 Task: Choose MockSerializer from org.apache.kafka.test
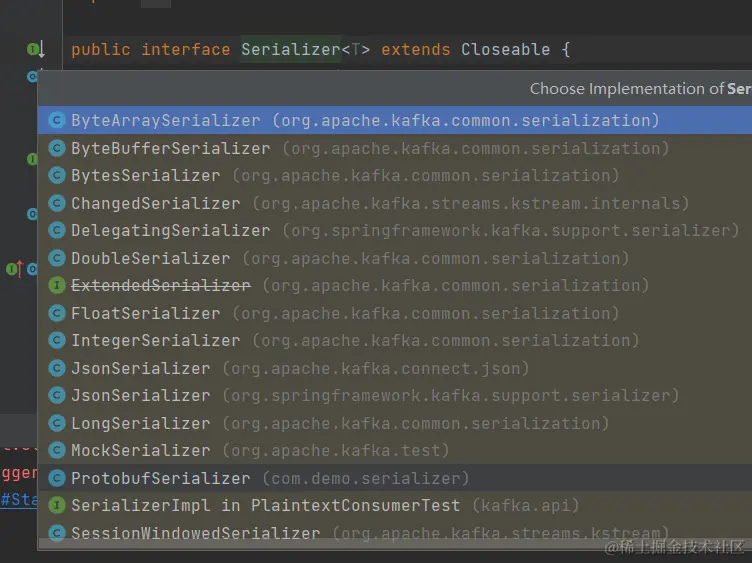(x=395, y=450)
